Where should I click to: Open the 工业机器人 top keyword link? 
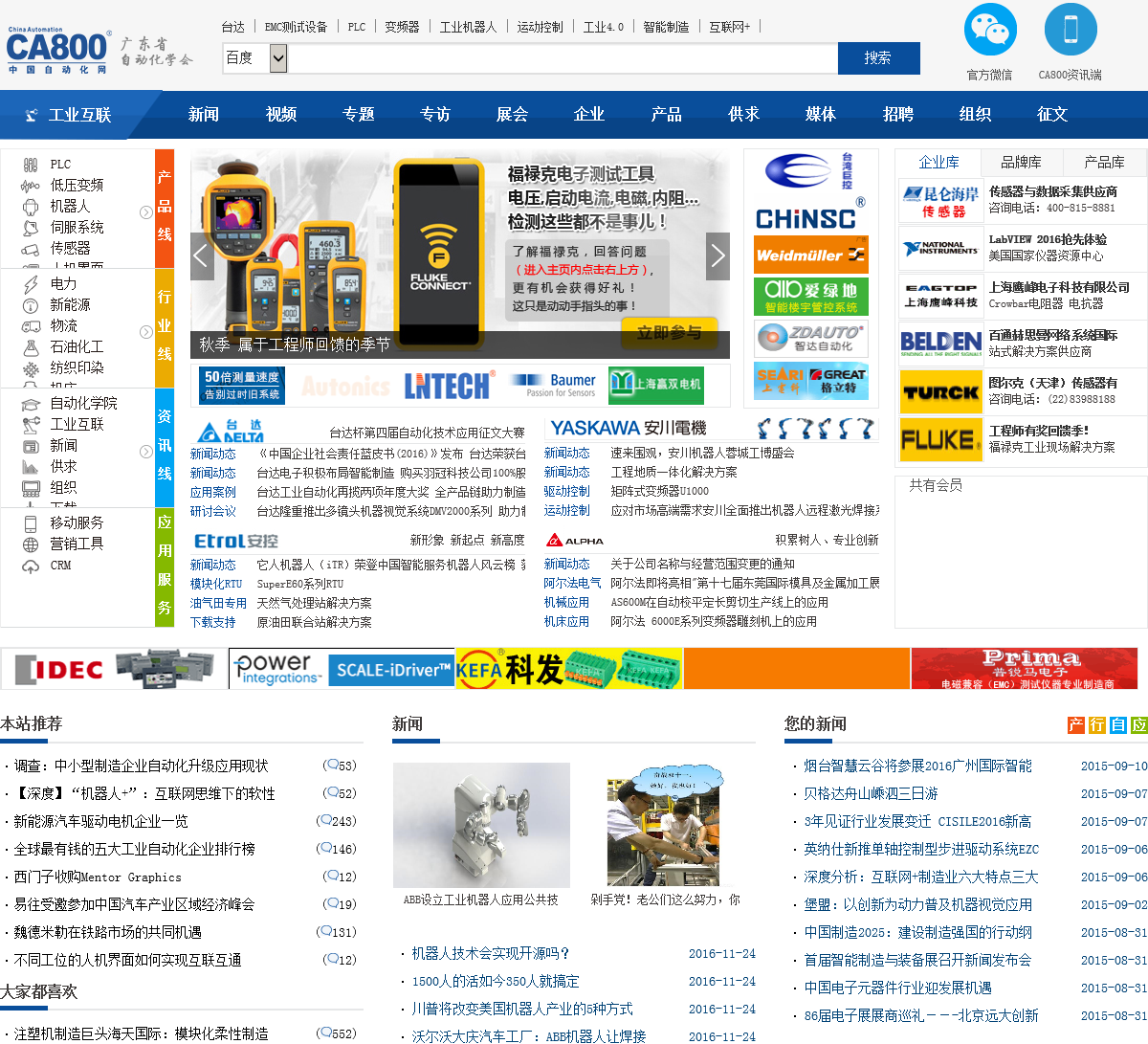468,27
